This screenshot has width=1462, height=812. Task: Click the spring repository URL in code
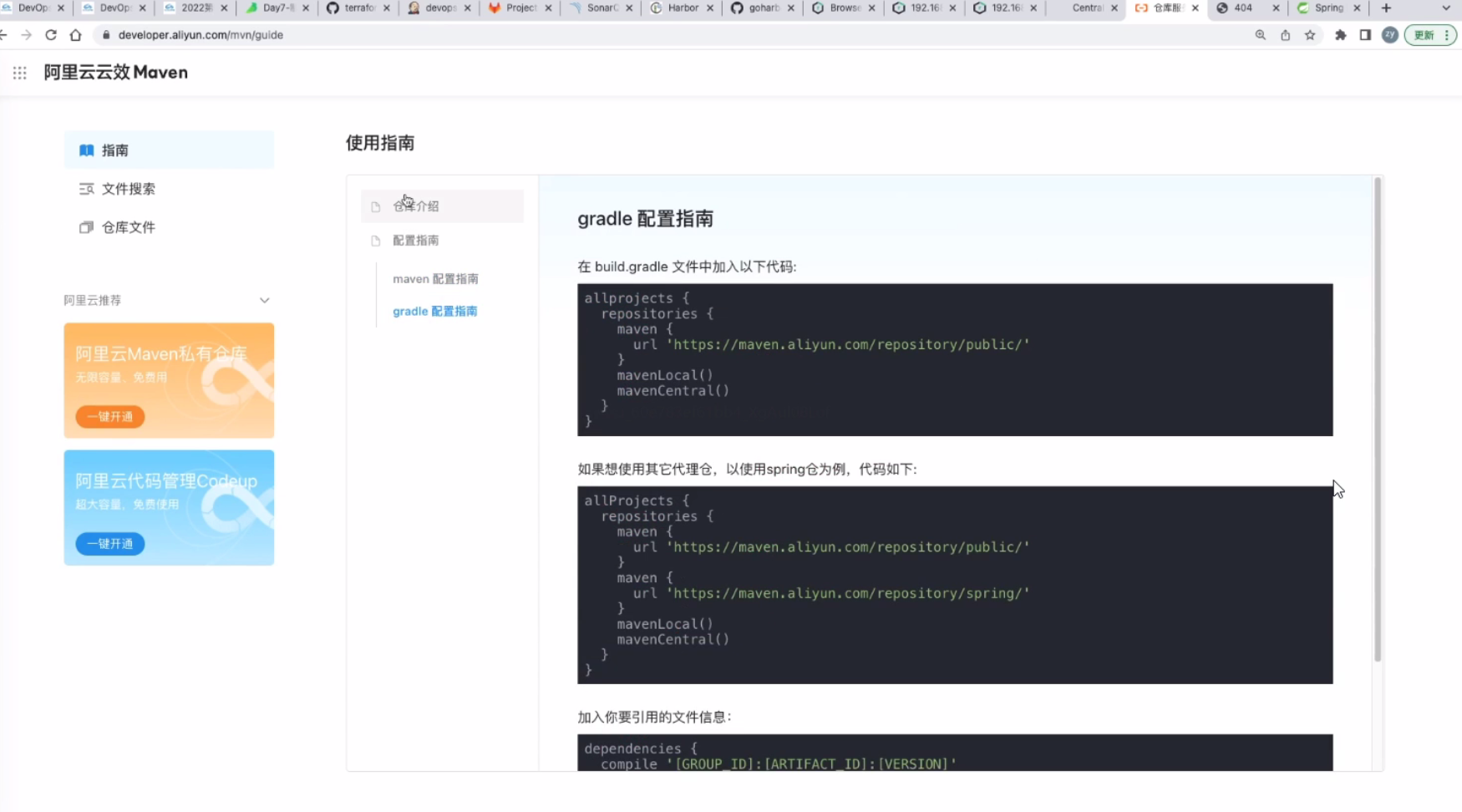point(848,594)
